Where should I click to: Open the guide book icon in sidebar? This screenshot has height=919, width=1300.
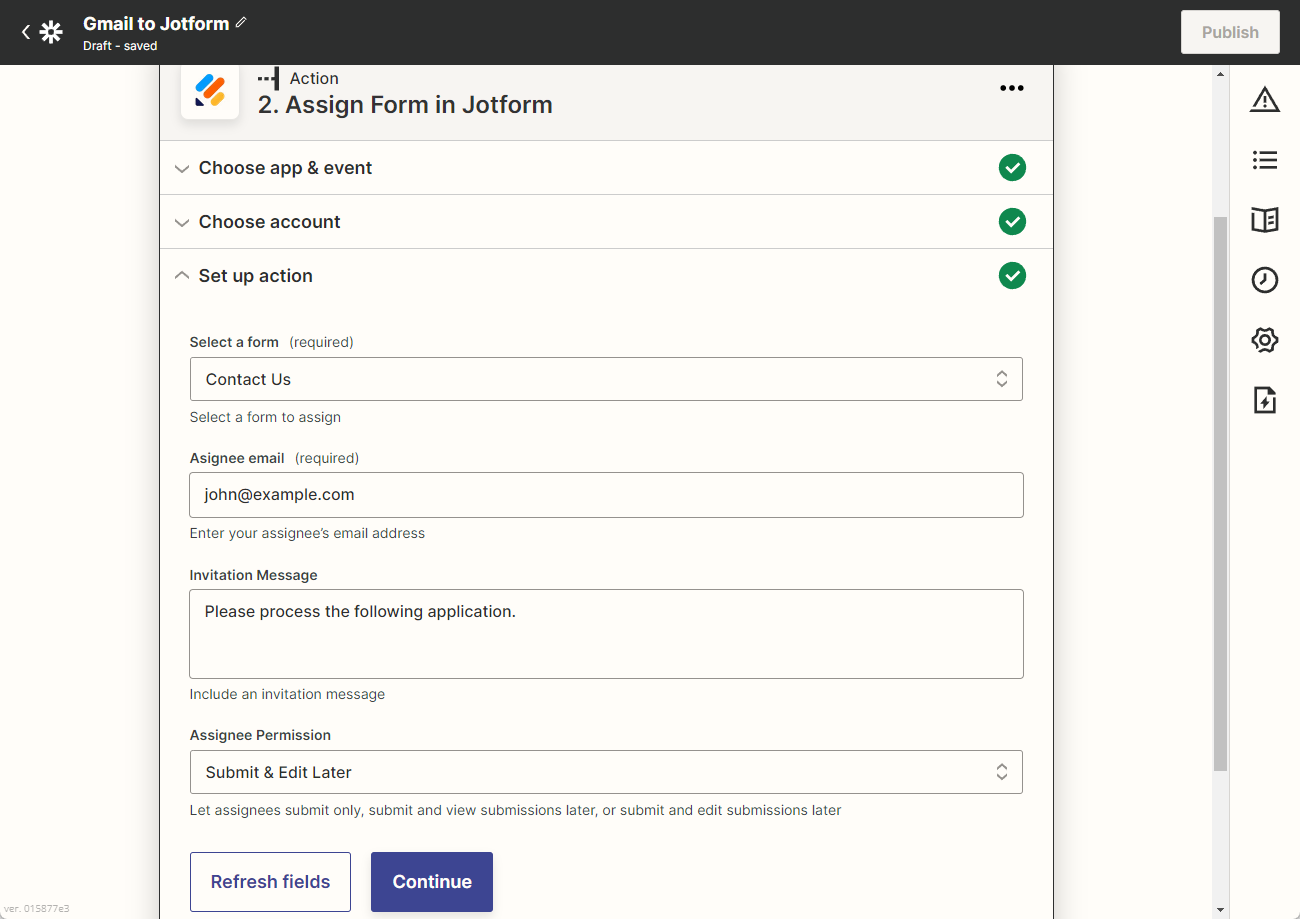point(1264,220)
